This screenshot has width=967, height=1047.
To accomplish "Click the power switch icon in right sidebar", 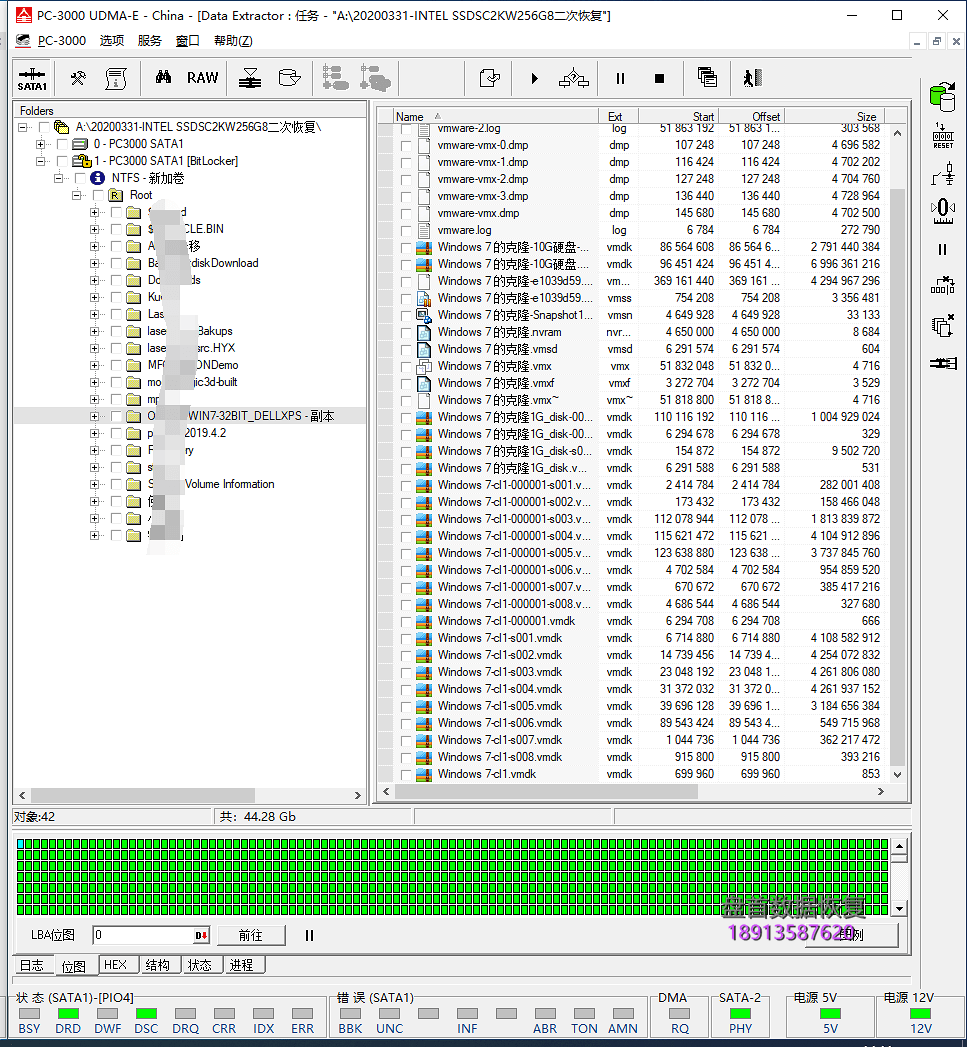I will tap(943, 174).
